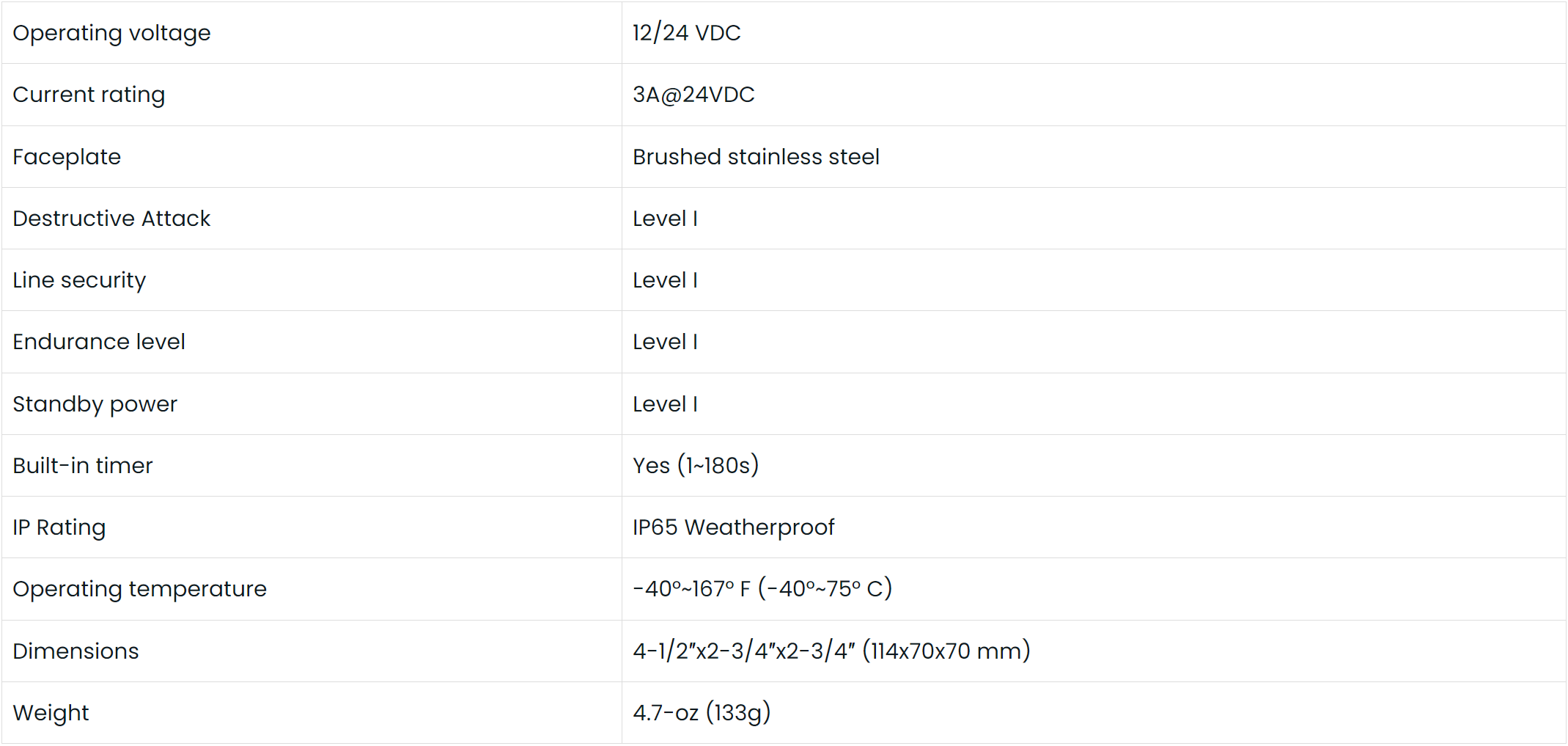Select the "114x70x70 mm" dimensions value
This screenshot has width=1568, height=746.
coord(946,651)
